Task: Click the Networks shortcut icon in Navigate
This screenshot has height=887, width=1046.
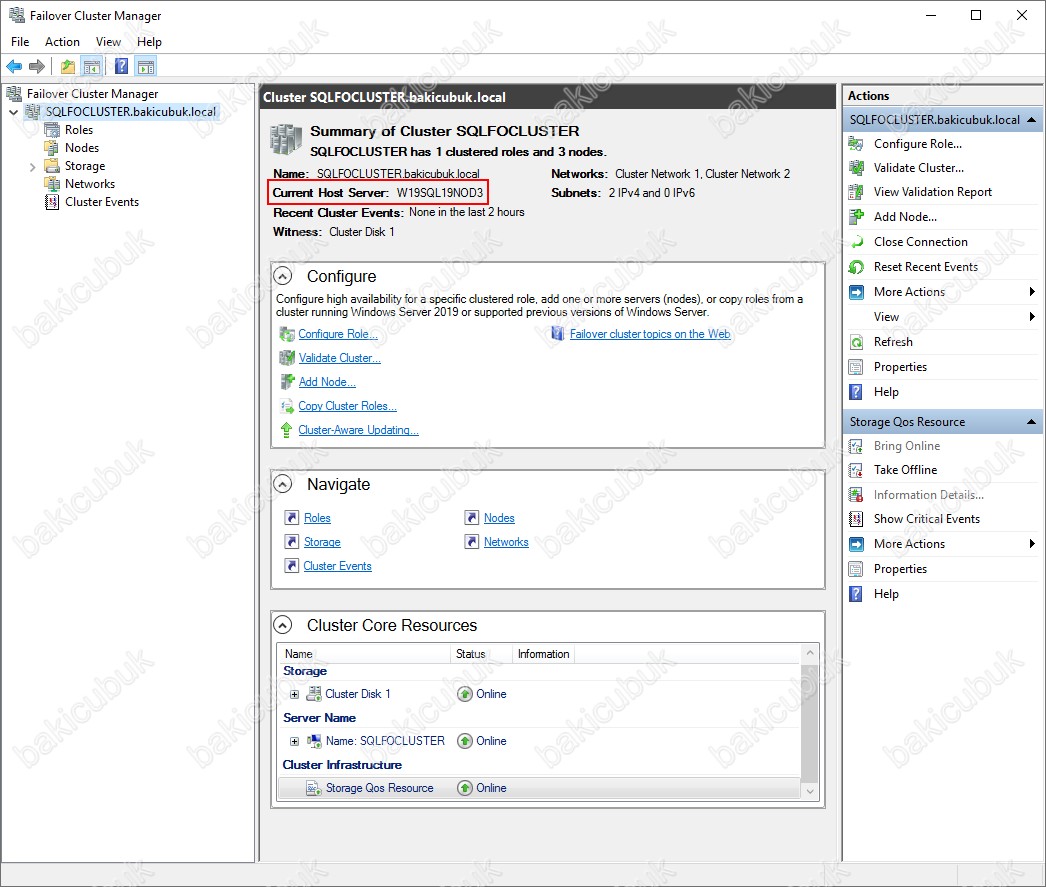Action: click(472, 542)
